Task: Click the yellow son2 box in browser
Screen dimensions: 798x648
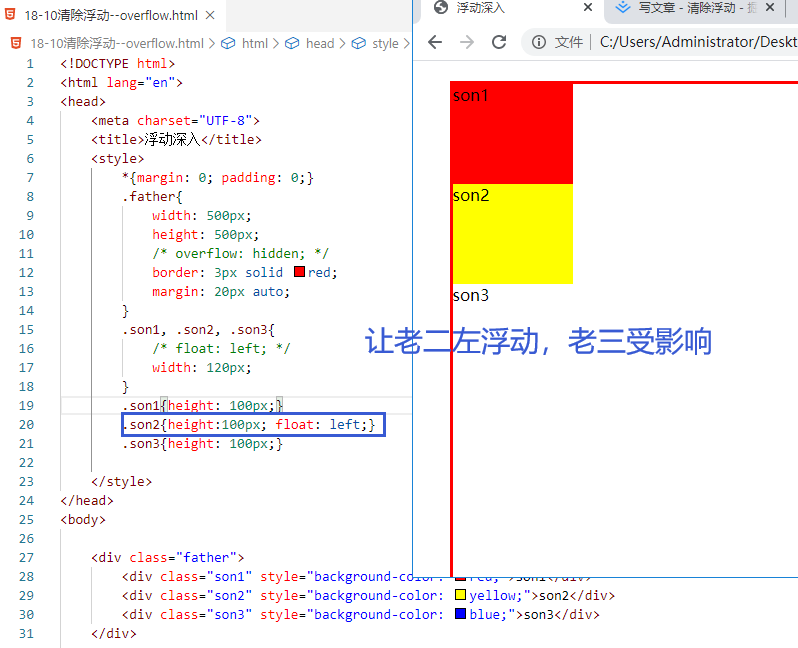Action: (x=512, y=234)
